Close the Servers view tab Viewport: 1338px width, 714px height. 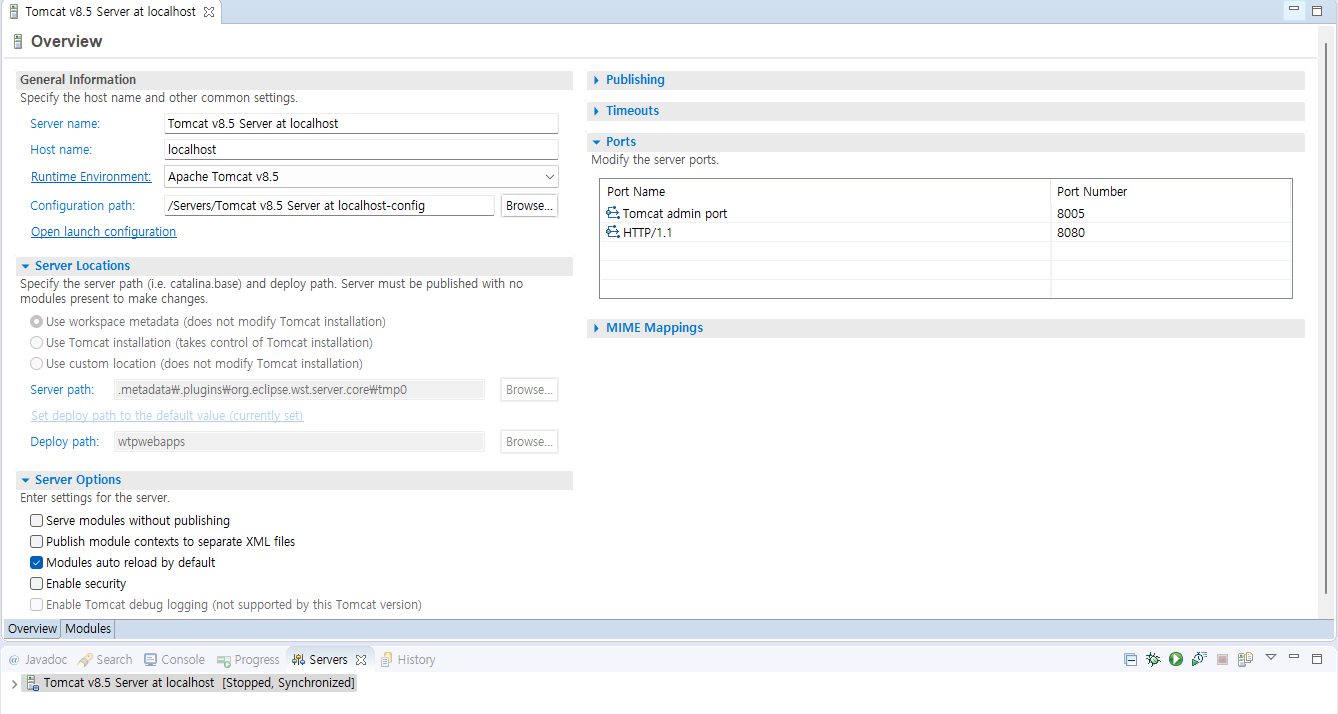[361, 660]
